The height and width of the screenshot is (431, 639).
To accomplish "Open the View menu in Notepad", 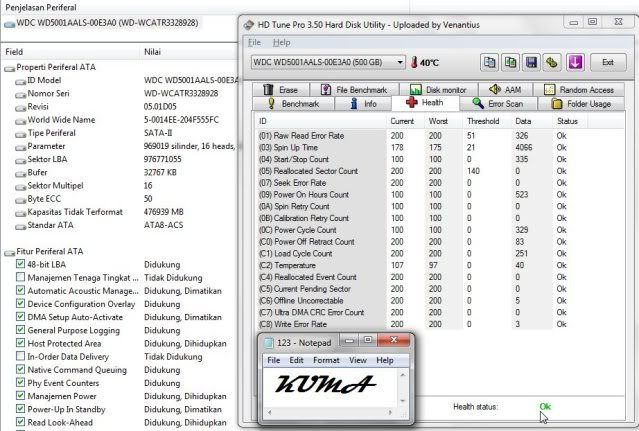I will pos(358,360).
